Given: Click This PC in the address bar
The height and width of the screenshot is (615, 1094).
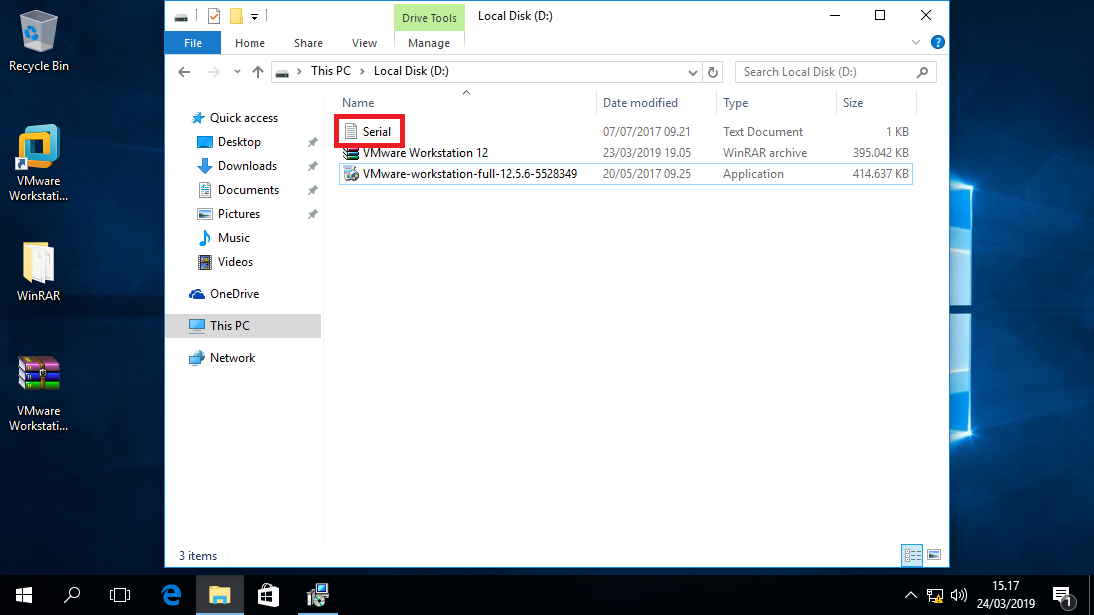Looking at the screenshot, I should (x=331, y=71).
